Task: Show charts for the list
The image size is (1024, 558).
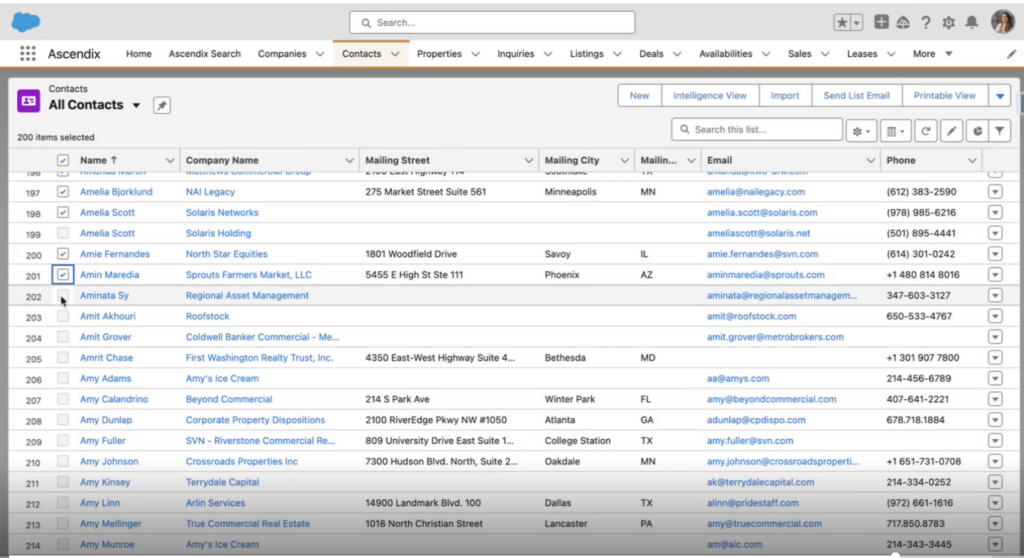Action: (x=978, y=131)
